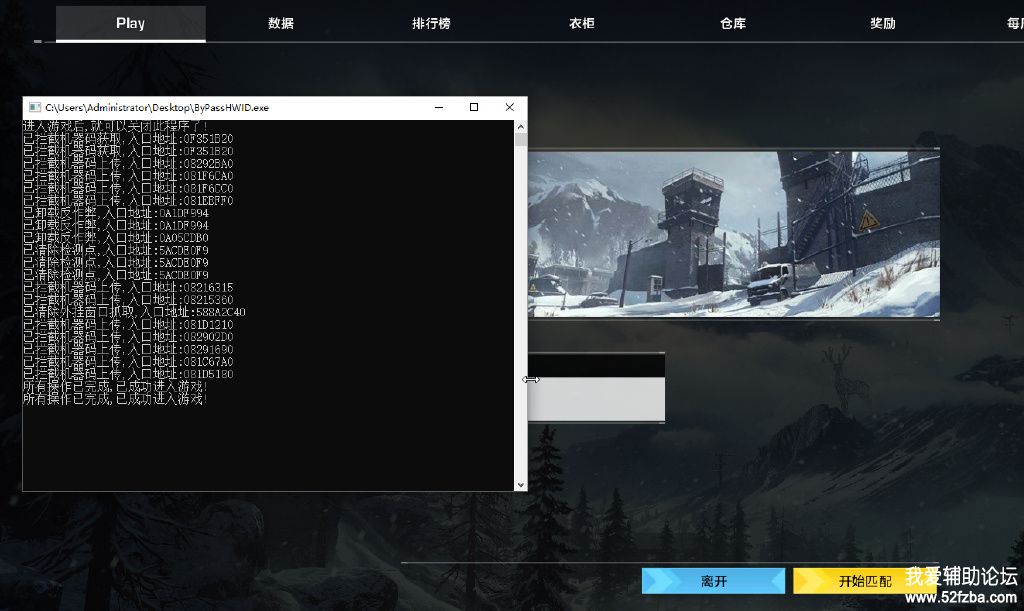Click the ByPassHWID console window icon
Screen dimensions: 1024x611
point(34,107)
